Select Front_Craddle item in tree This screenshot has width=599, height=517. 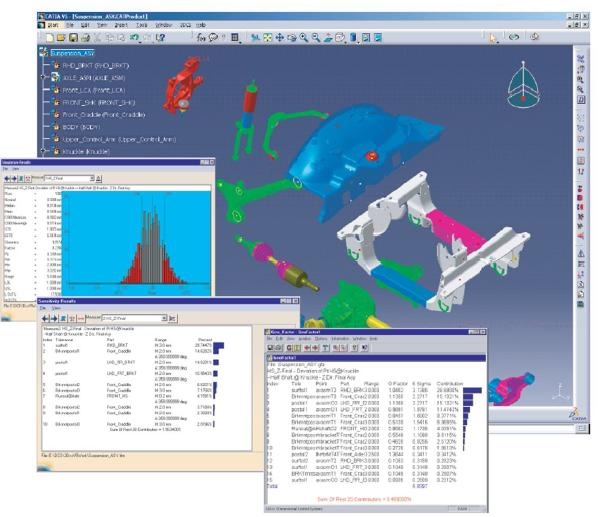(104, 115)
